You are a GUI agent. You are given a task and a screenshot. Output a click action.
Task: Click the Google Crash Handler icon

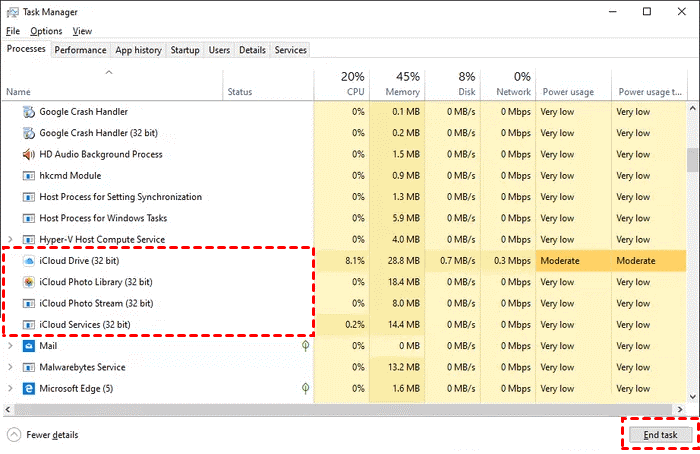tap(28, 112)
